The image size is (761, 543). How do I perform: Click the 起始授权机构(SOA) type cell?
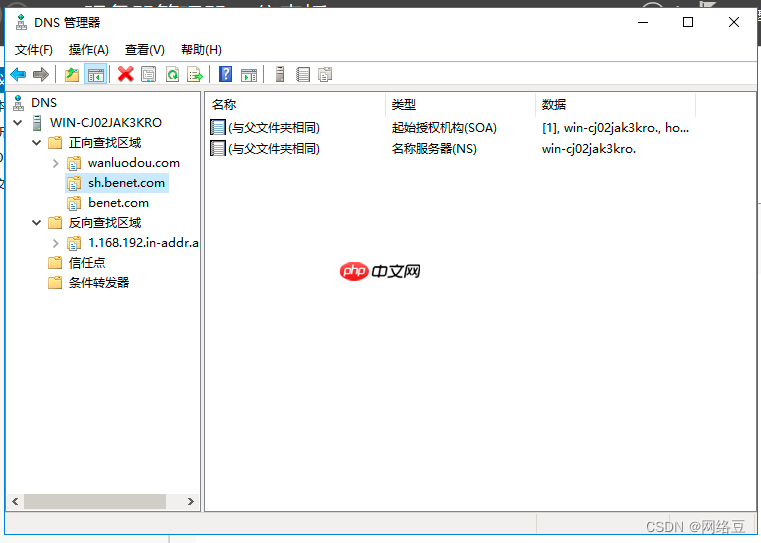(x=444, y=128)
